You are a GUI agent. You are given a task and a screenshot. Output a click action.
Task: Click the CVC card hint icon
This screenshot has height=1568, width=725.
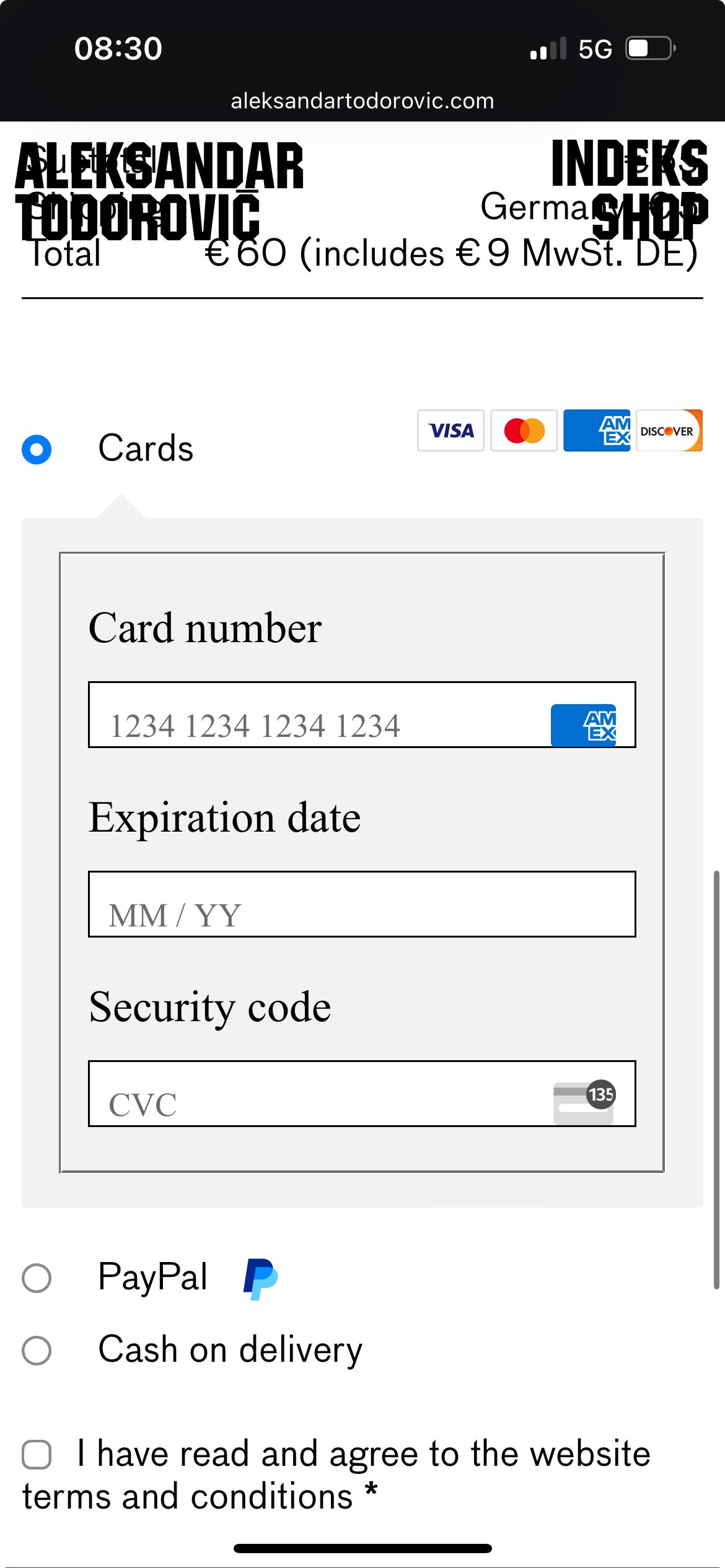[584, 1102]
